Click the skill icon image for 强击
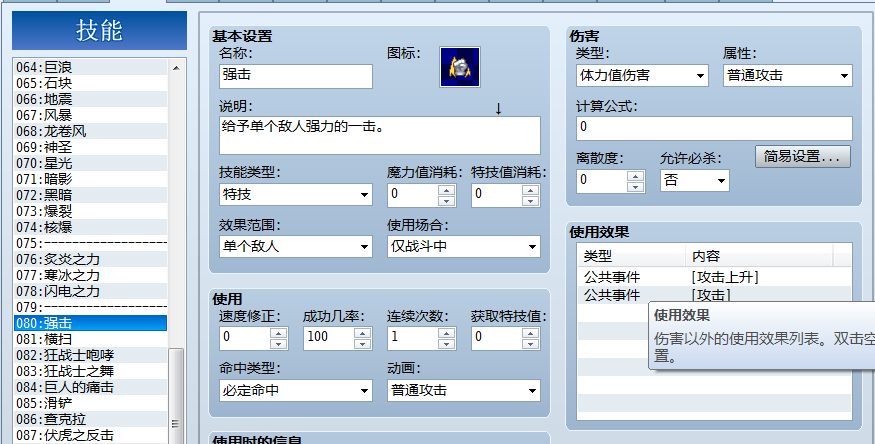This screenshot has height=444, width=875. coord(460,67)
